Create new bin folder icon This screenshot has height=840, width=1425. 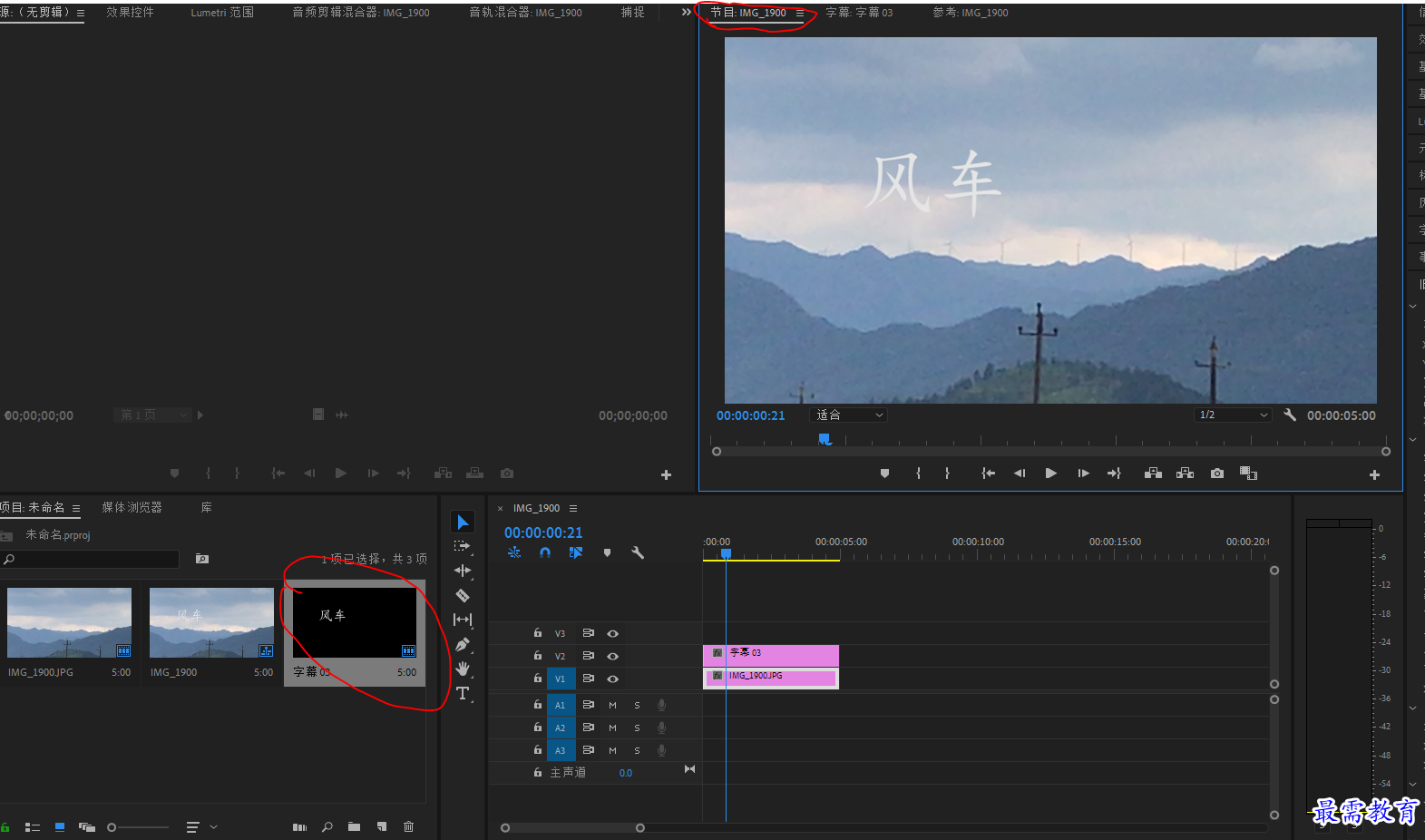pos(354,826)
